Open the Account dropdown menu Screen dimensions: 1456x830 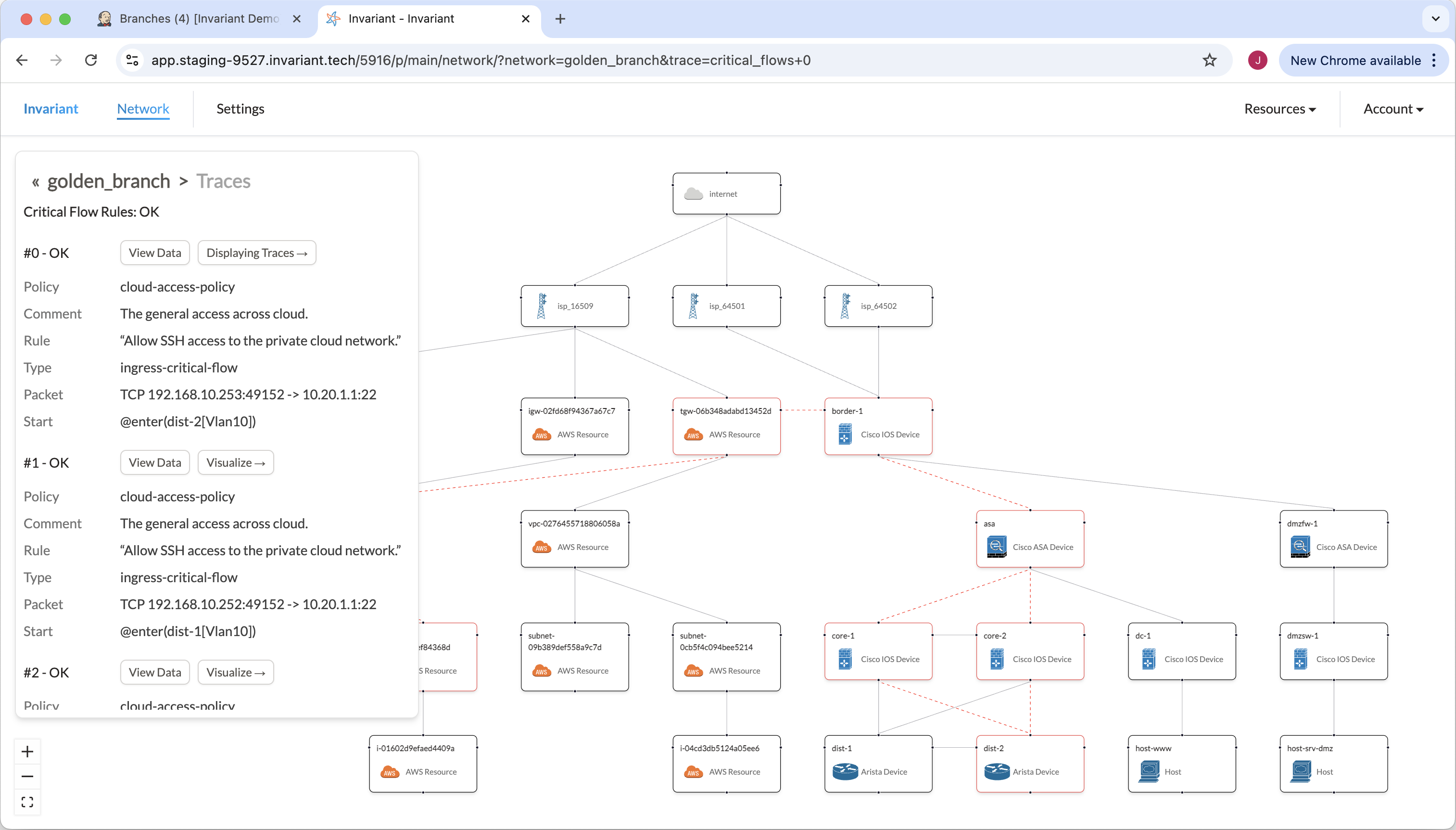1393,109
